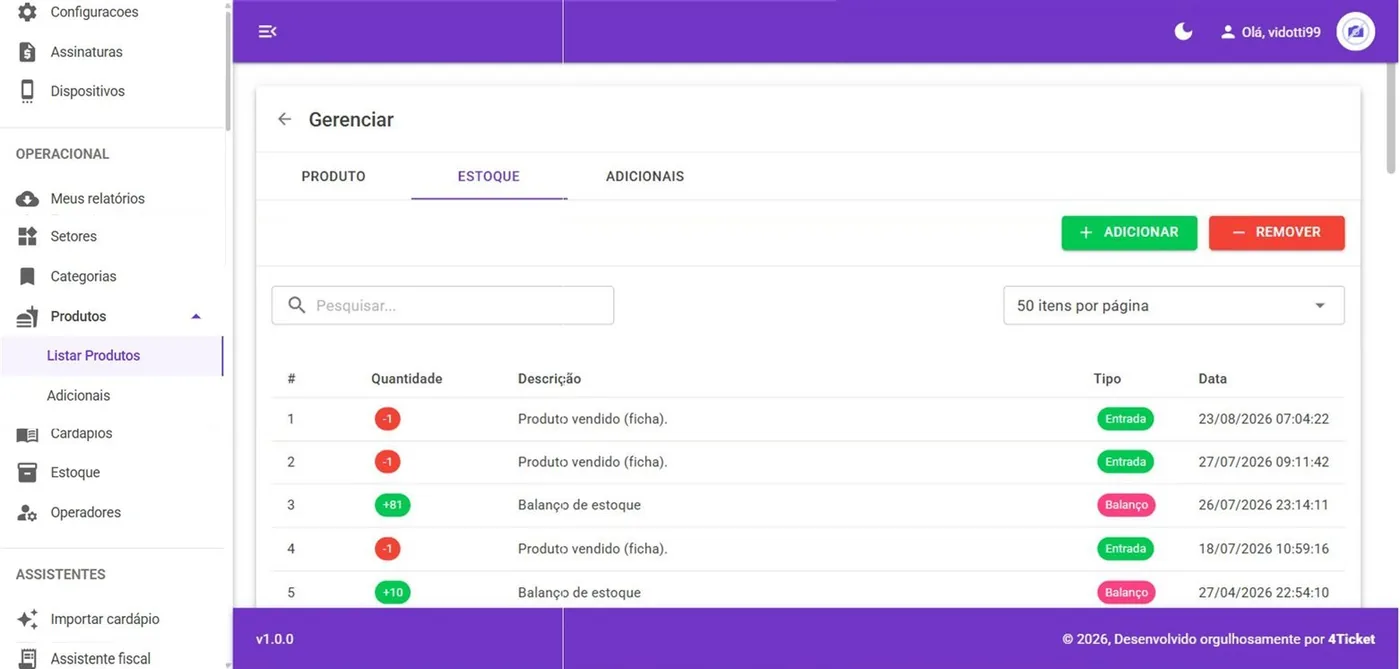Click the sidebar vertical scrollbar
This screenshot has height=669, width=1400.
[228, 70]
